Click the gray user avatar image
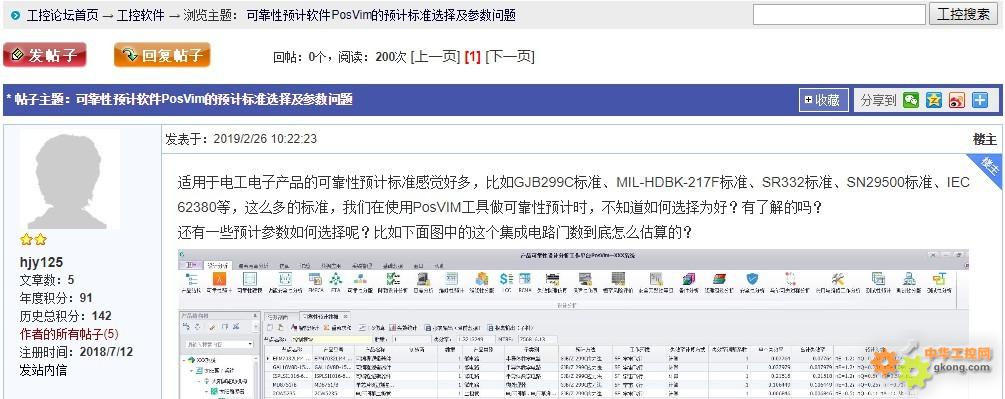This screenshot has height=399, width=1005. tap(69, 179)
